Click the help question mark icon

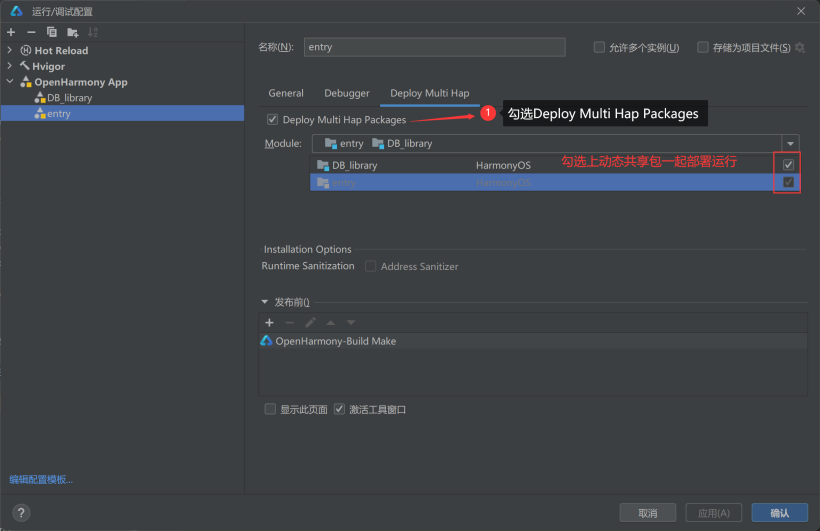point(20,513)
